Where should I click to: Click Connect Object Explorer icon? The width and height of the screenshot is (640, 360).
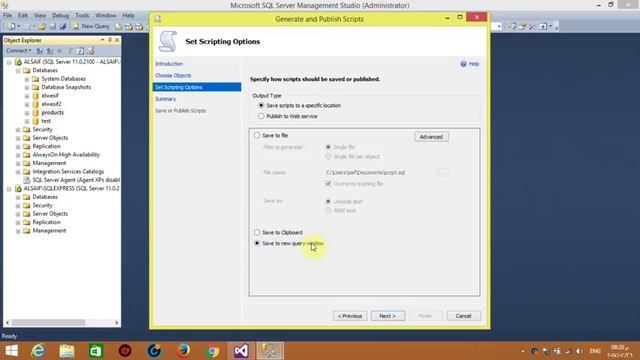(40, 51)
